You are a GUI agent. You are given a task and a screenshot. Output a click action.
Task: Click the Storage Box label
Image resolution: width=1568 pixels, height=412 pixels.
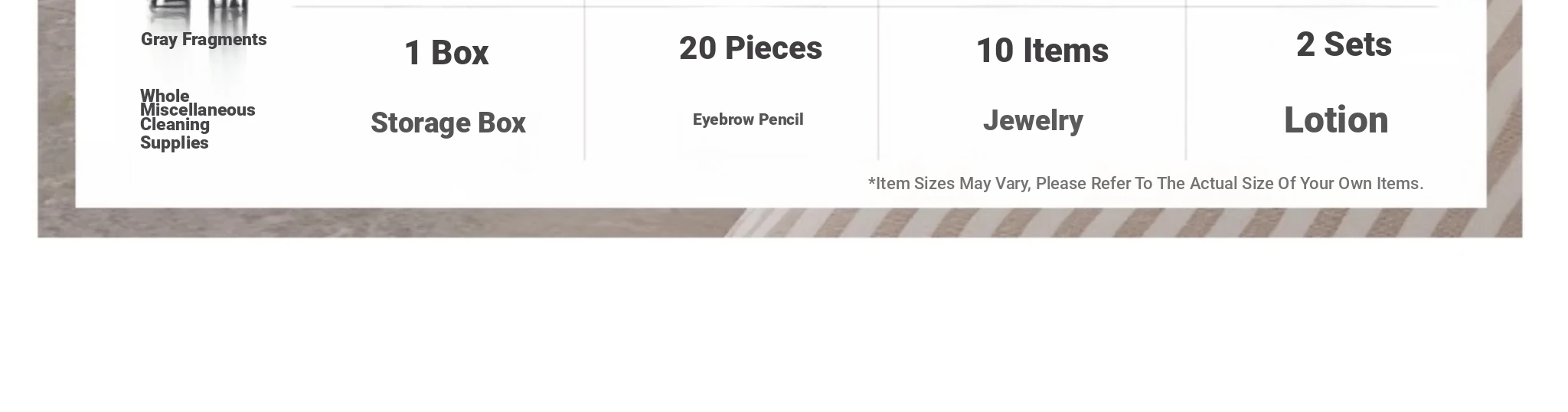coord(448,123)
